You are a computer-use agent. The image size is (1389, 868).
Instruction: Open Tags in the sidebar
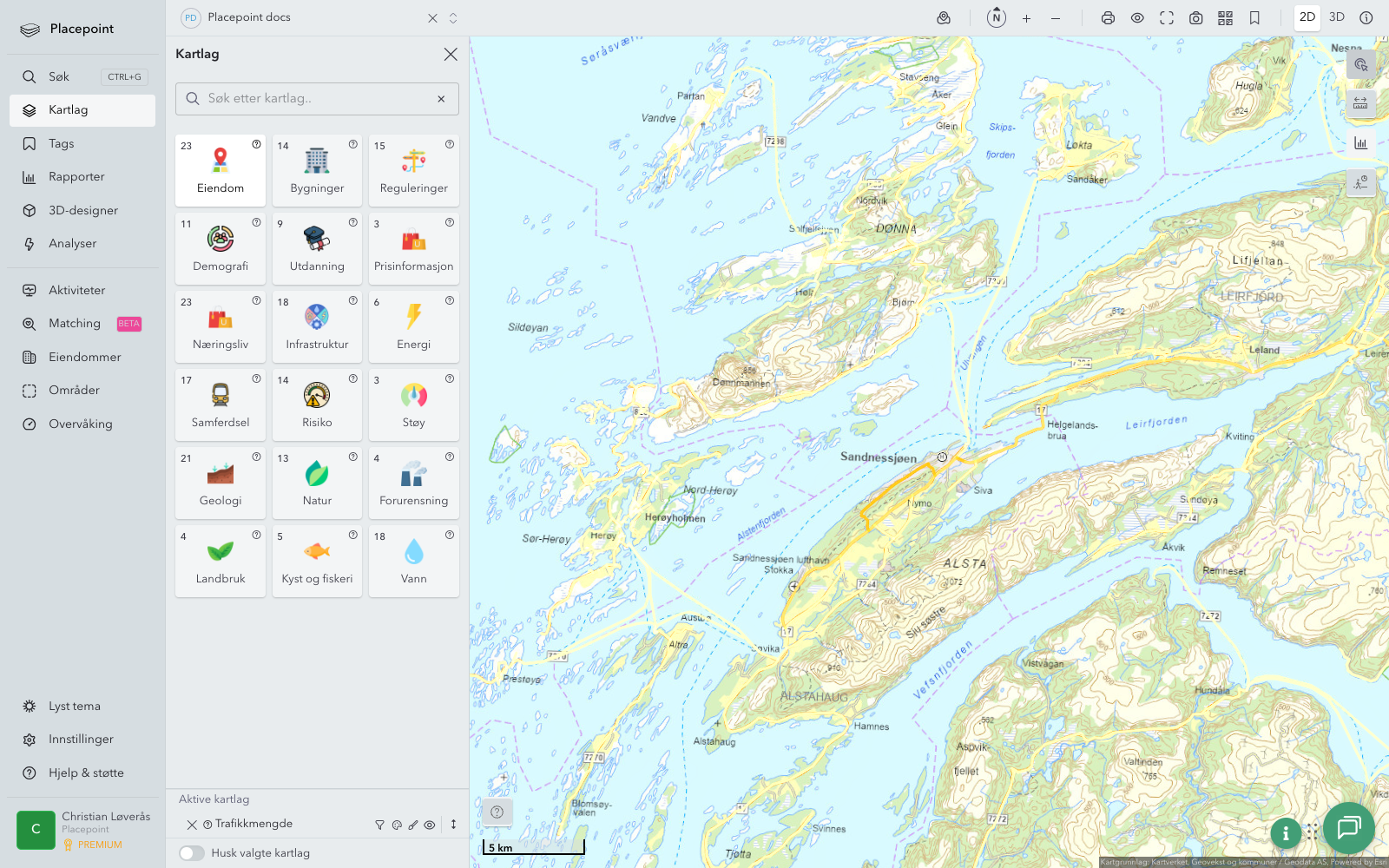pos(82,143)
